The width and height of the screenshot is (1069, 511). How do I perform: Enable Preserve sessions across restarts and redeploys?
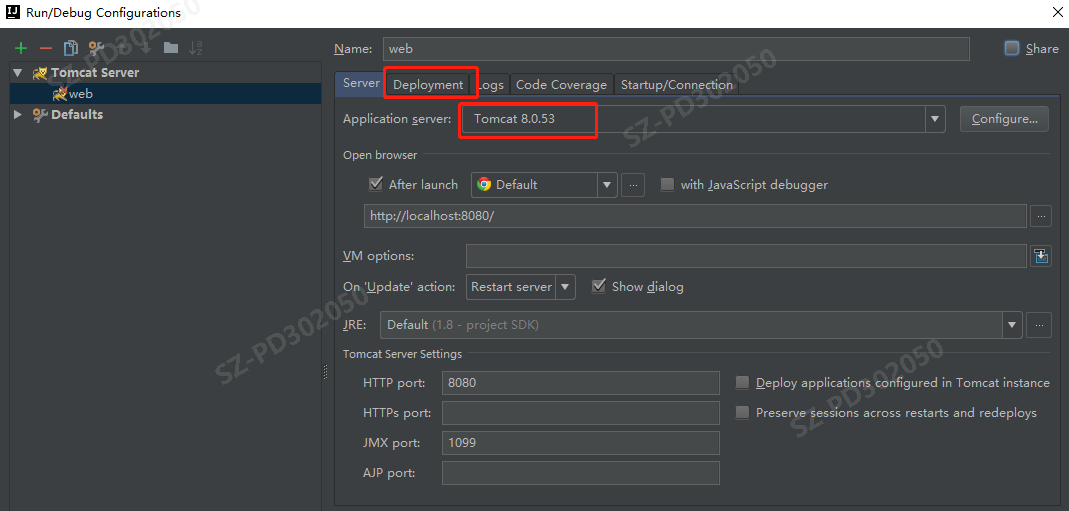(742, 413)
